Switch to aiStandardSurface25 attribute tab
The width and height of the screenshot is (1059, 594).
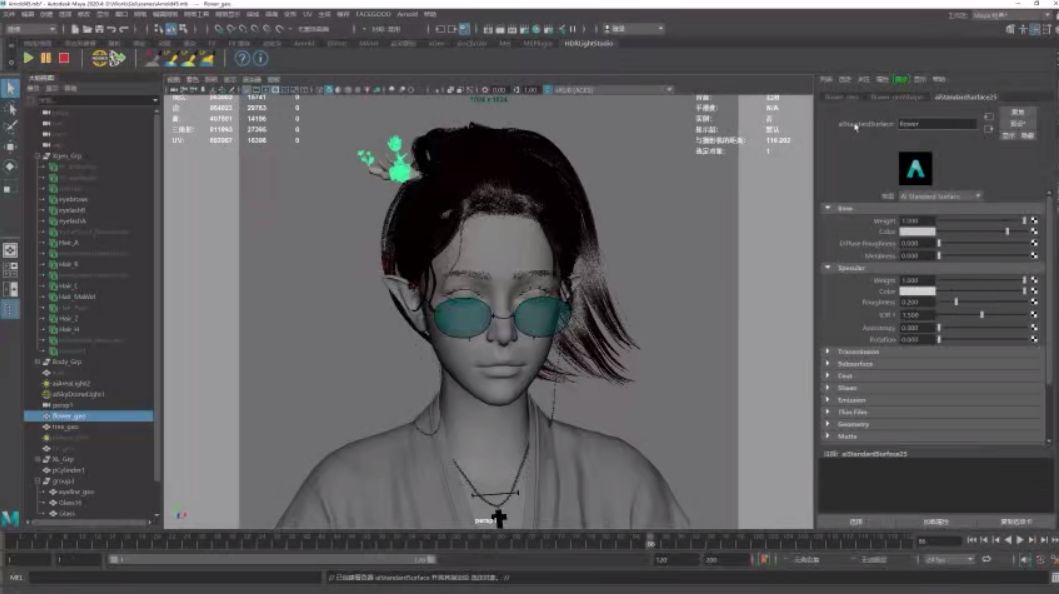(x=965, y=97)
